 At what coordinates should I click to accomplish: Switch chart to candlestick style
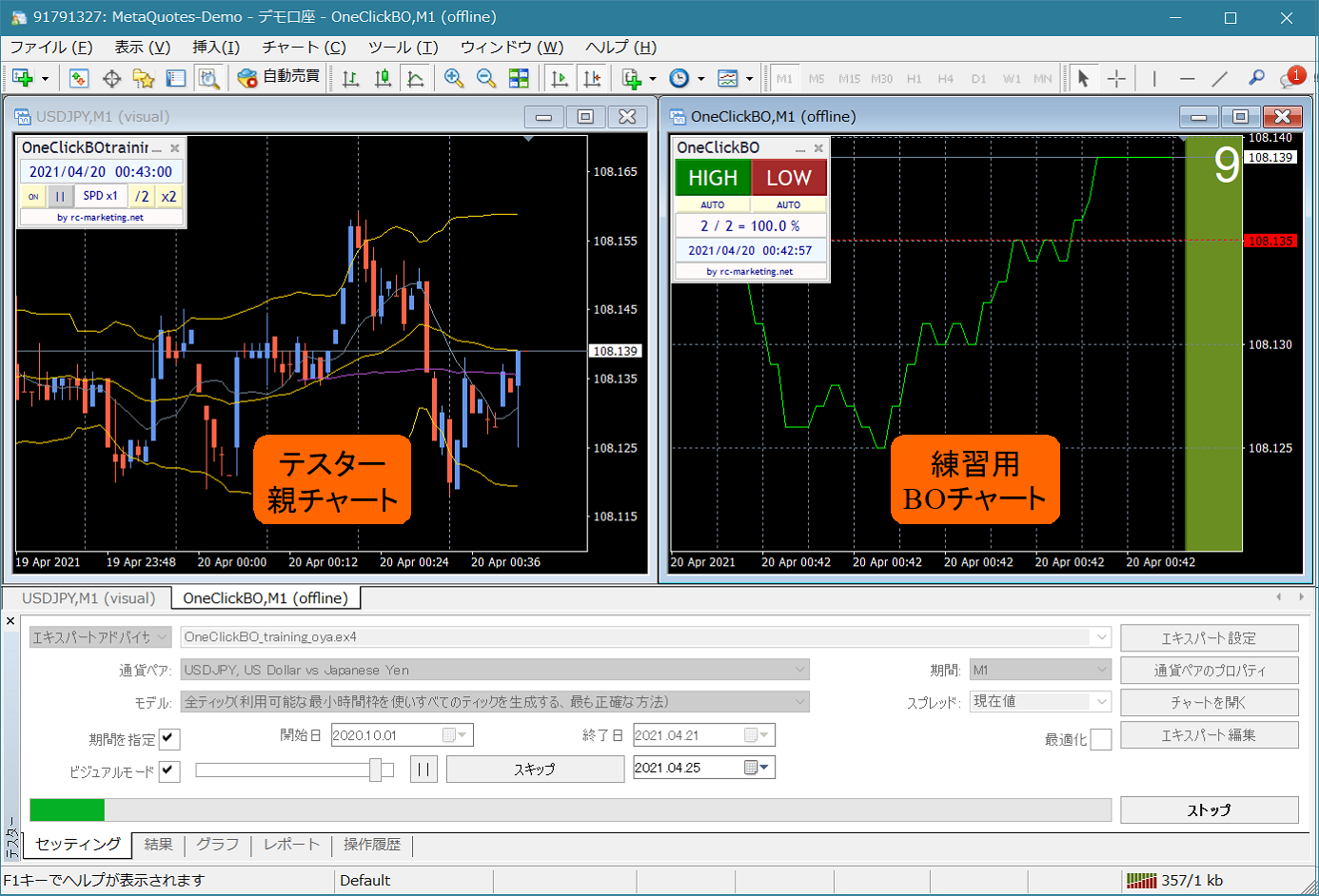coord(383,78)
